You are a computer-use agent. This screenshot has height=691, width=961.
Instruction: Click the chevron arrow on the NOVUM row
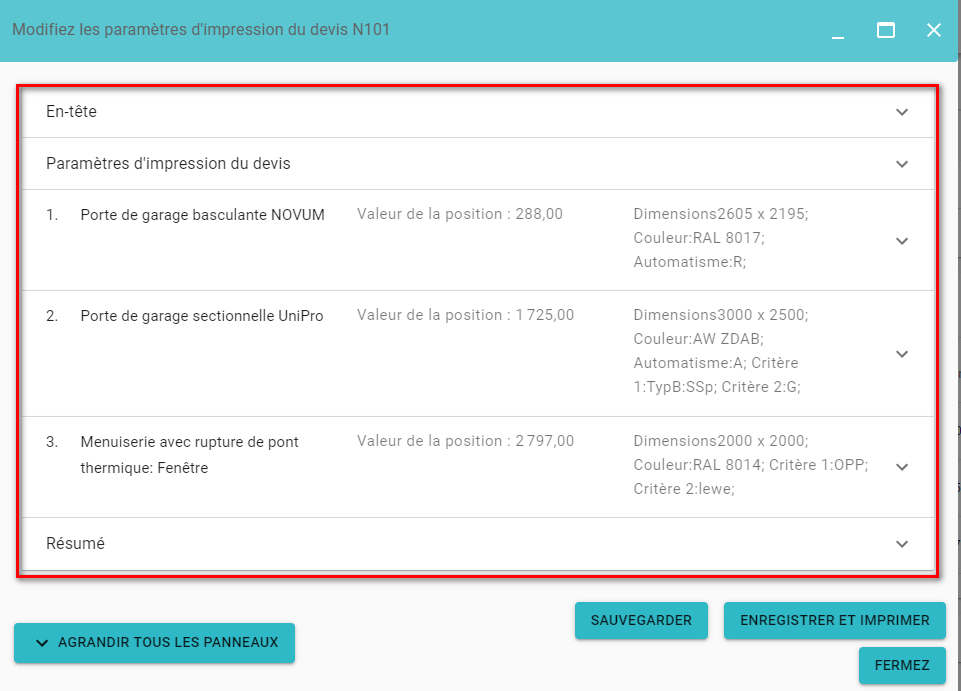902,241
